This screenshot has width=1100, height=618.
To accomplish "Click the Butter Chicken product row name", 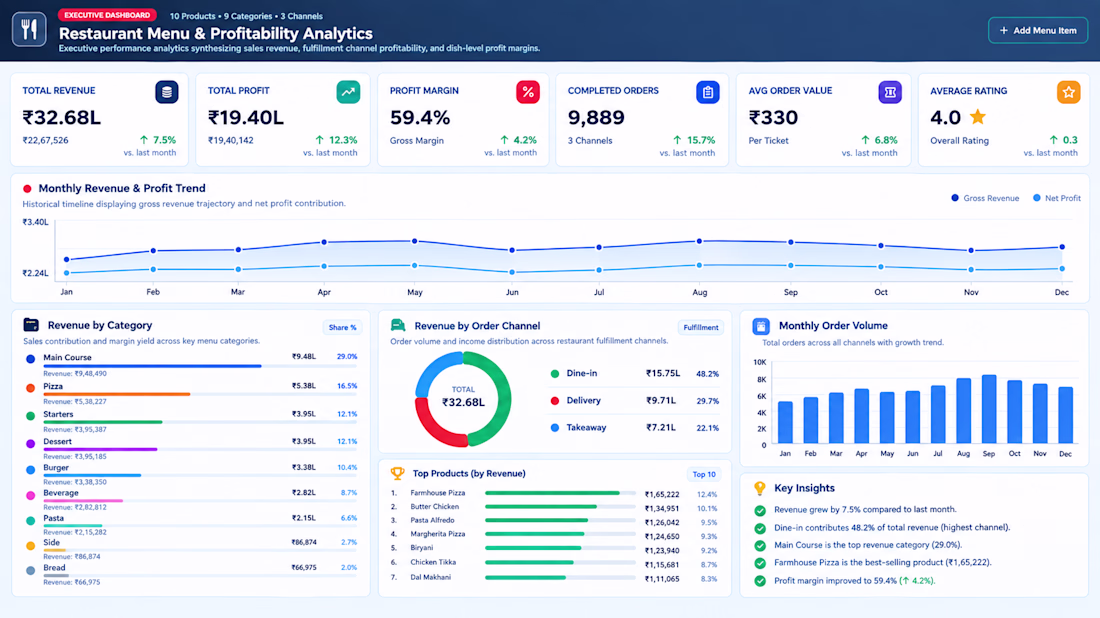I will pyautogui.click(x=435, y=507).
